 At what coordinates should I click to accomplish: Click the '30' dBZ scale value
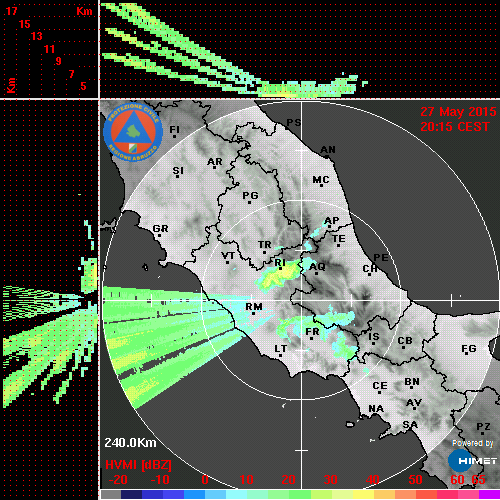[x=330, y=480]
